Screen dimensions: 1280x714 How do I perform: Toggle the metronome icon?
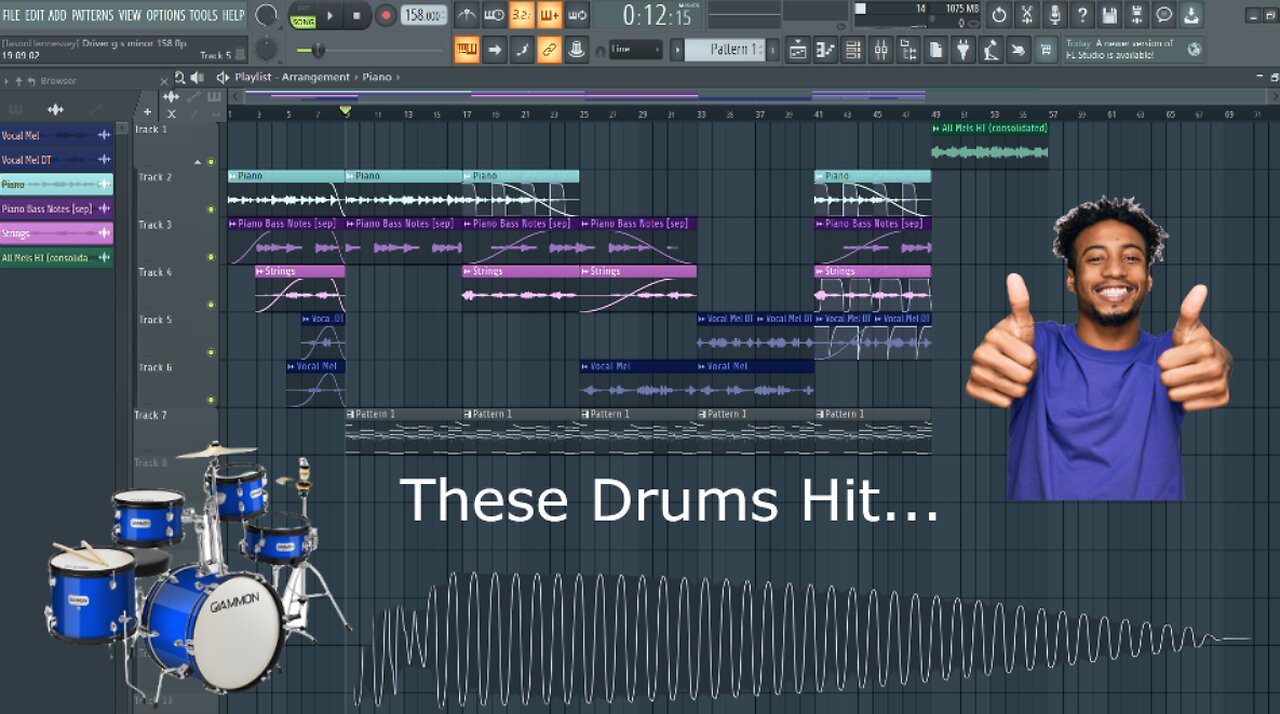(x=466, y=15)
